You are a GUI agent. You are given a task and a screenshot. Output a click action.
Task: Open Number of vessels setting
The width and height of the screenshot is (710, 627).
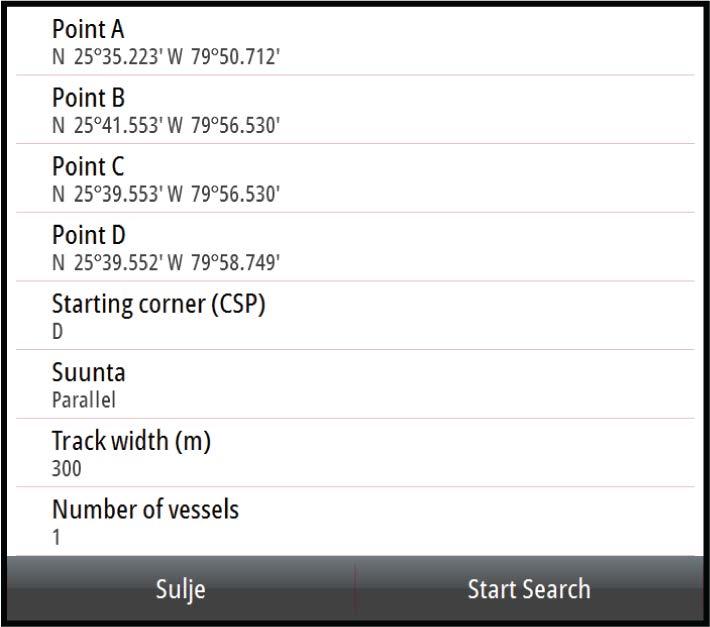[x=355, y=522]
